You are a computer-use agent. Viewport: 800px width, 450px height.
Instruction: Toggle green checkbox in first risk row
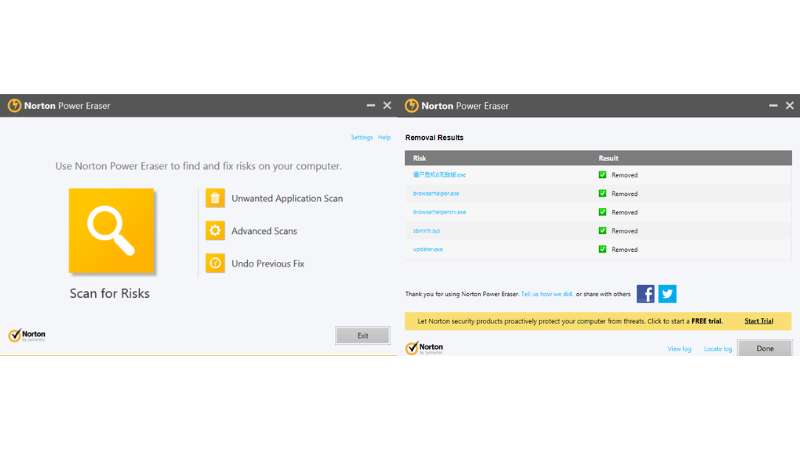[603, 174]
